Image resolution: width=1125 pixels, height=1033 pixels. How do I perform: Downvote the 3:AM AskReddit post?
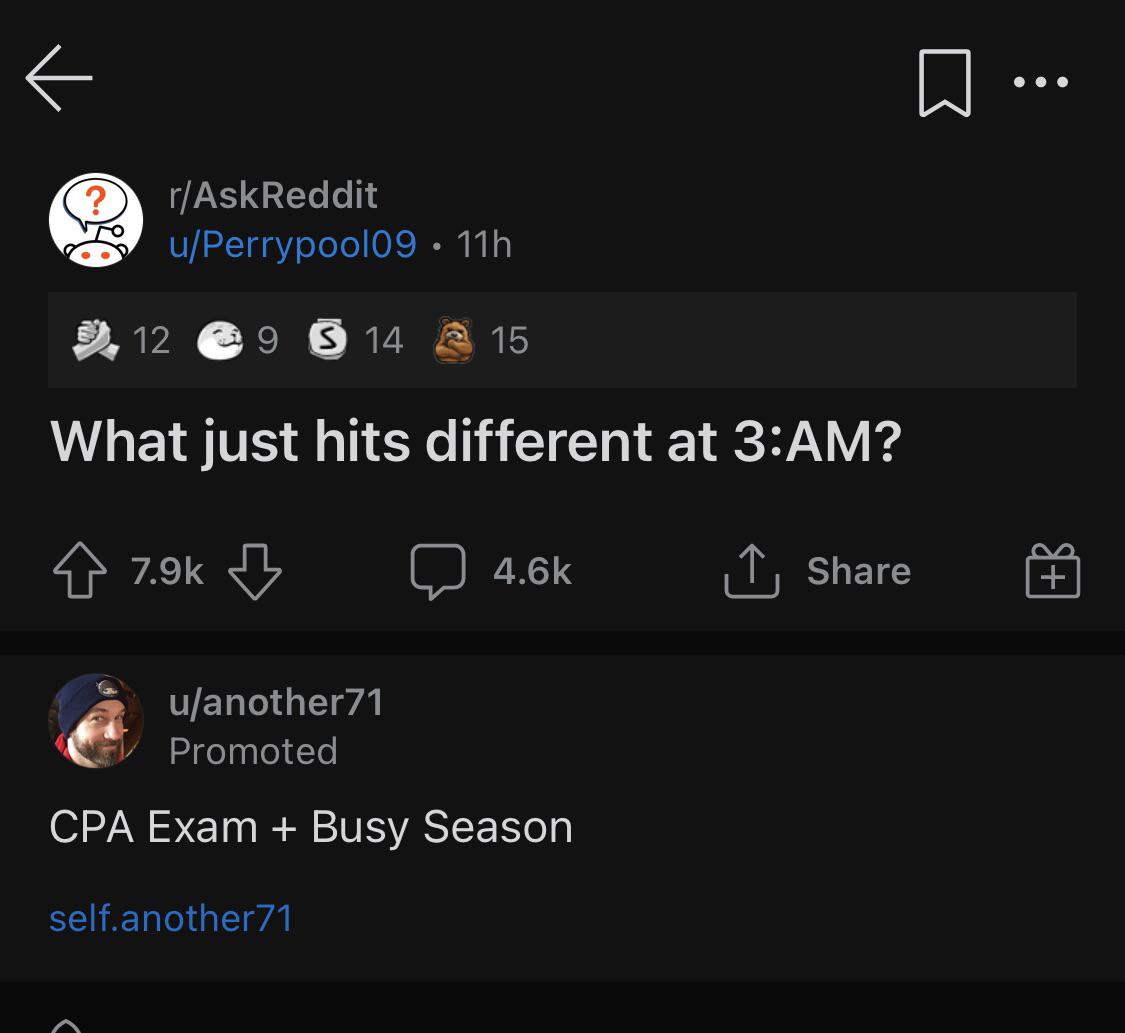(x=255, y=572)
